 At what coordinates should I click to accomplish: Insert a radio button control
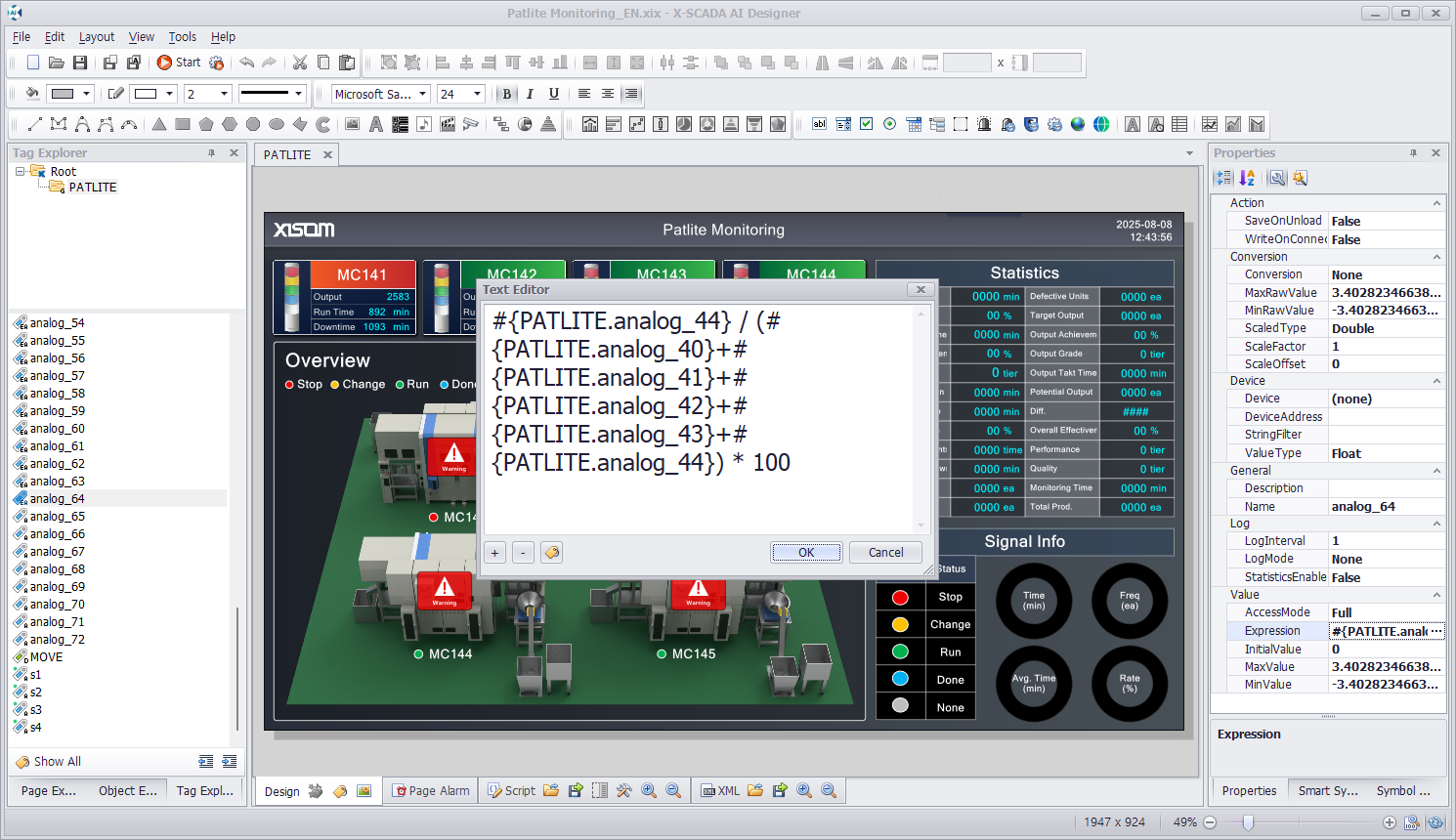(890, 124)
